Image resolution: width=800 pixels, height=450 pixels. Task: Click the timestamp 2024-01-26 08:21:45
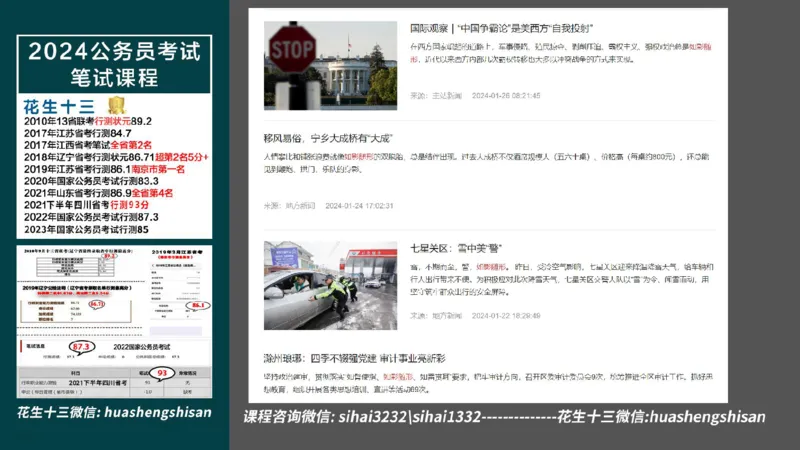coord(506,95)
